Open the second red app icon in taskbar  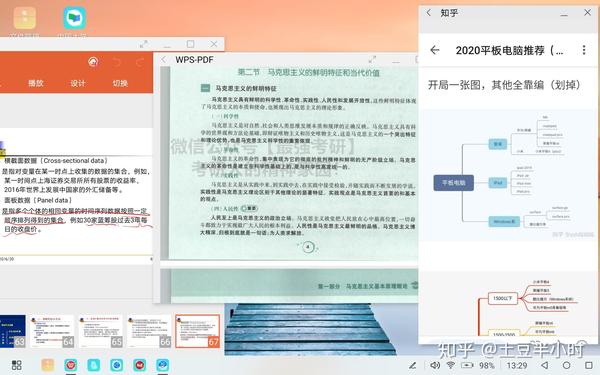coord(140,365)
